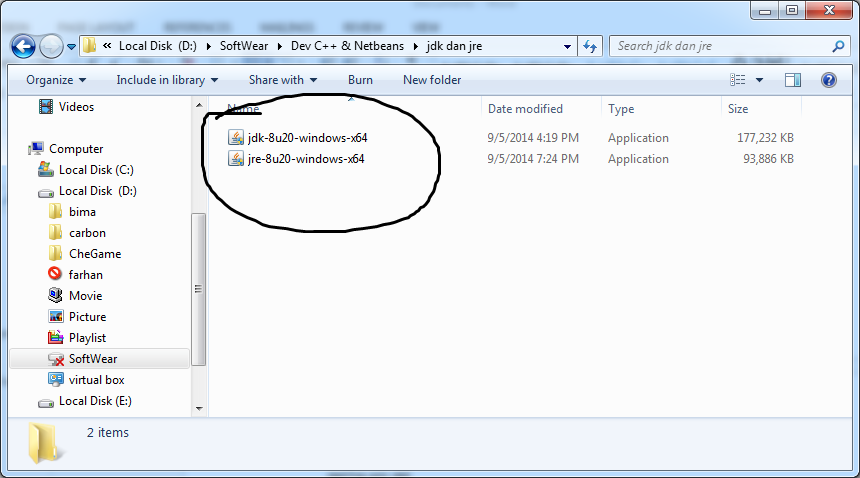Click the Local Disk (D:) breadcrumb
This screenshot has height=478, width=860.
click(157, 46)
